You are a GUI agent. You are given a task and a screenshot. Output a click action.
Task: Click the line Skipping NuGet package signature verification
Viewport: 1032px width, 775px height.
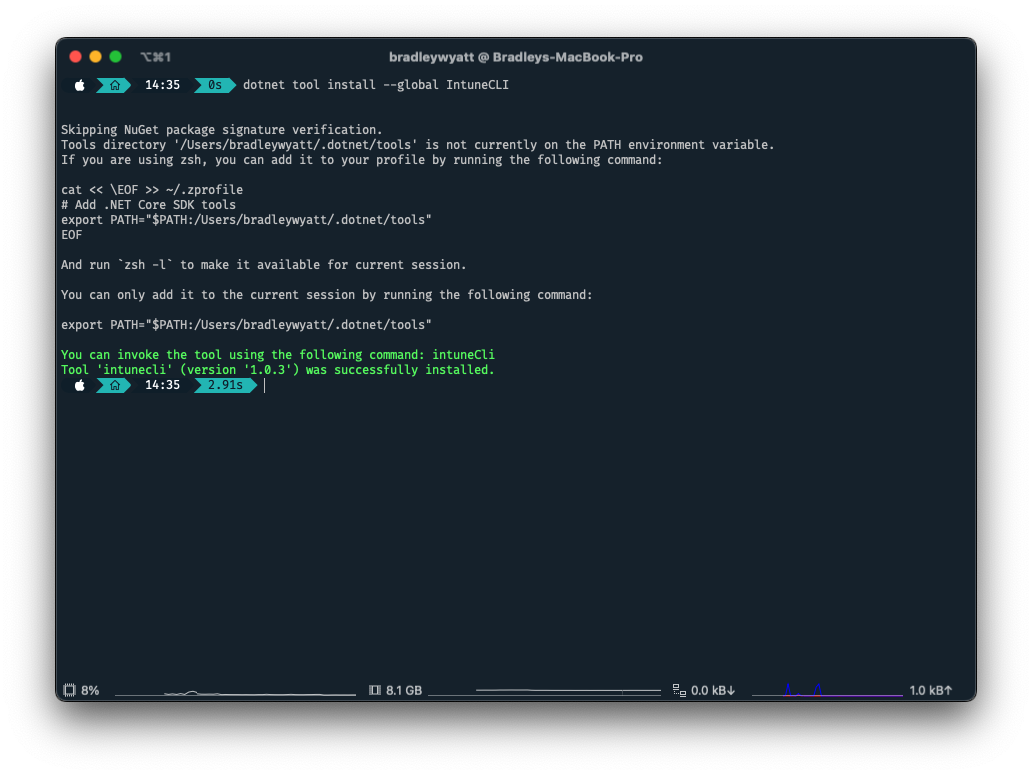222,130
